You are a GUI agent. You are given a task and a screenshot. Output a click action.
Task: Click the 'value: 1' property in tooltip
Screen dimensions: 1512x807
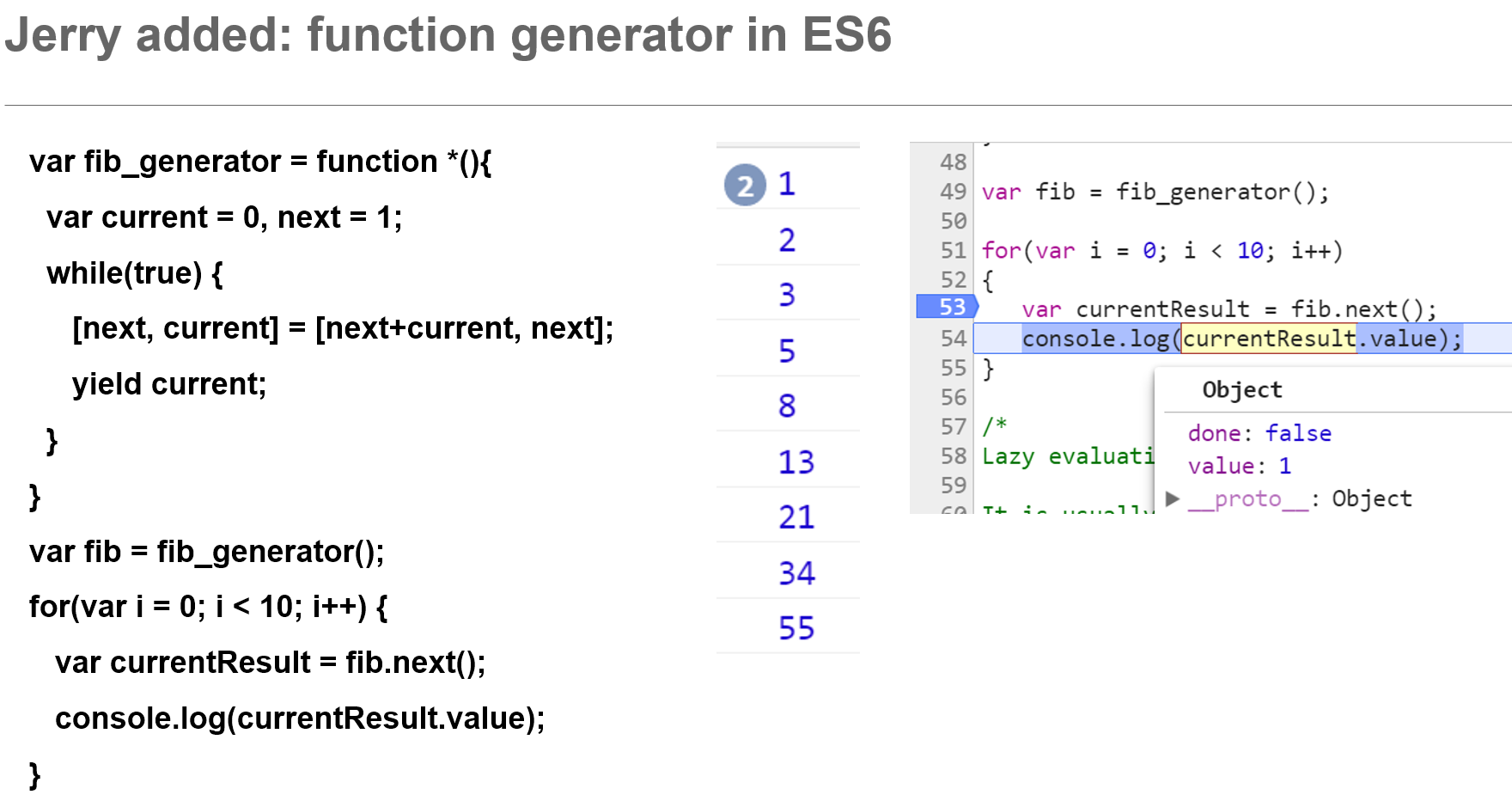tap(1240, 466)
